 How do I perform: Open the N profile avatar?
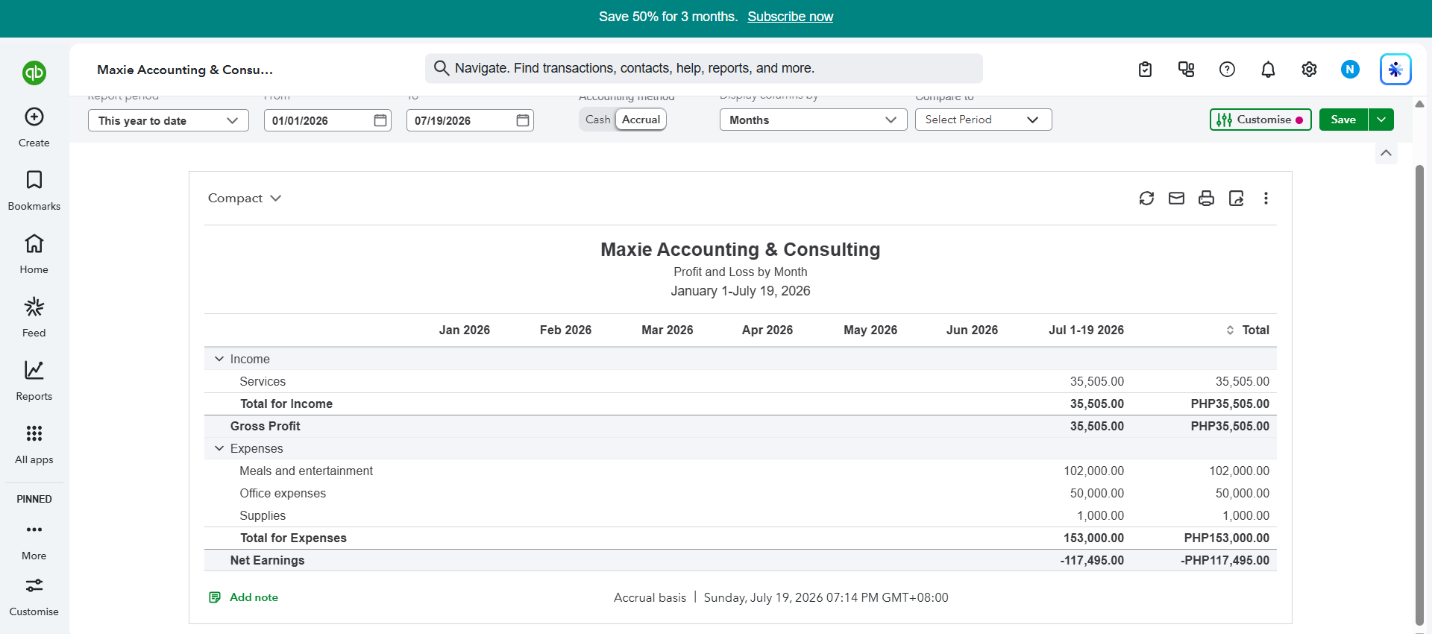1350,69
